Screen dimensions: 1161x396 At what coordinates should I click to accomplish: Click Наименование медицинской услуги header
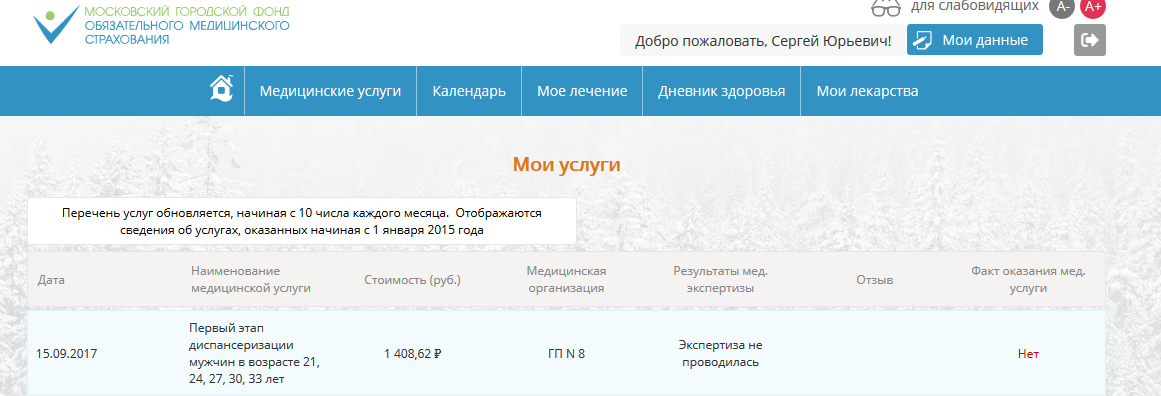pos(250,280)
